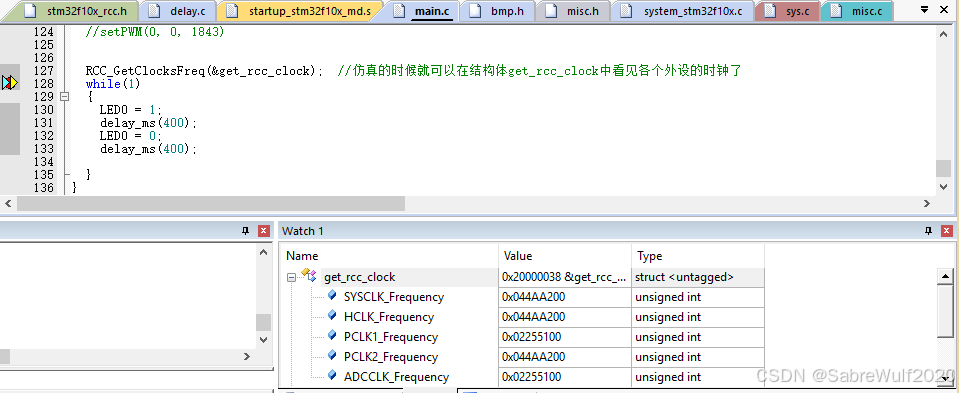Viewport: 959px width, 393px height.
Task: Click the editor vertical scrollbar up arrow
Action: point(944,34)
